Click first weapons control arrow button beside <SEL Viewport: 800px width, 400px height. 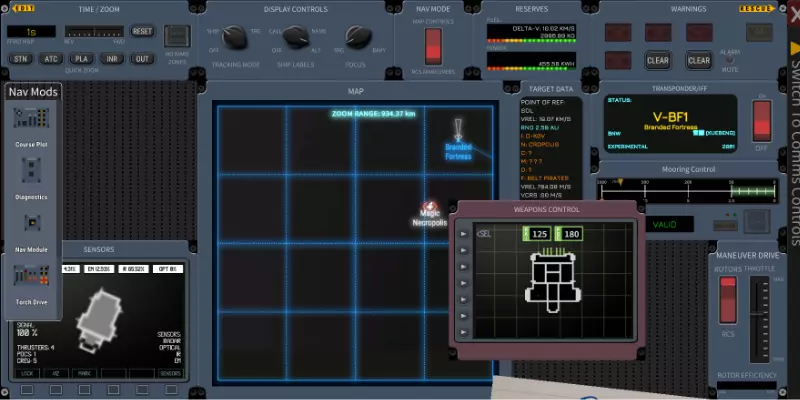pyautogui.click(x=463, y=234)
